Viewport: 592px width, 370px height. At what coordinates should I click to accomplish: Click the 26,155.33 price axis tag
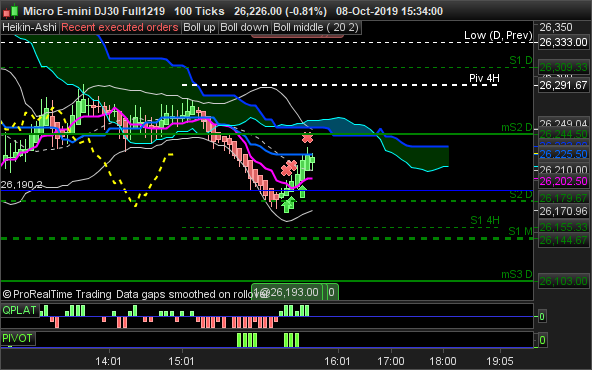563,227
